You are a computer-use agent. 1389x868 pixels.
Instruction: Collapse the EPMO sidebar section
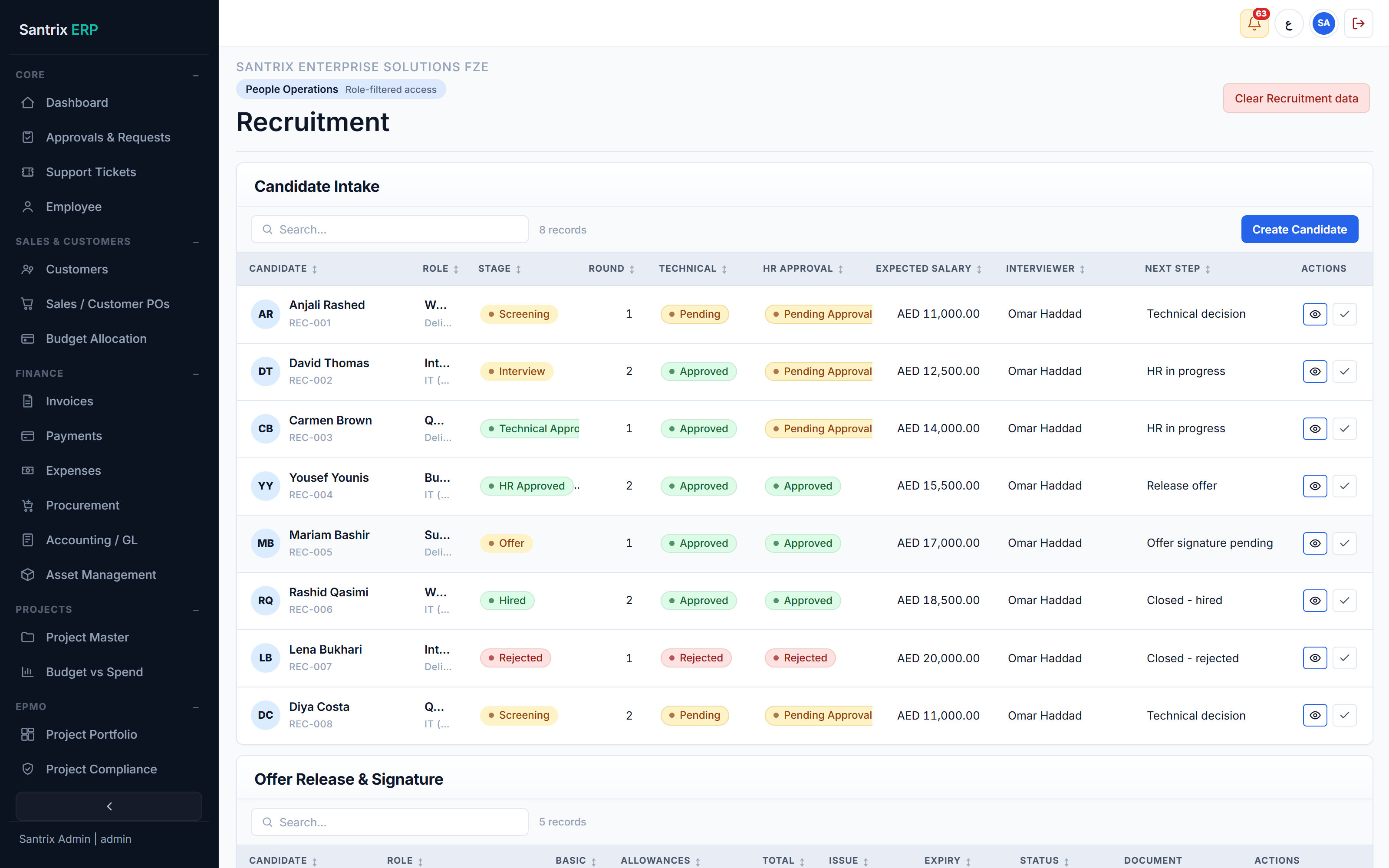[196, 707]
